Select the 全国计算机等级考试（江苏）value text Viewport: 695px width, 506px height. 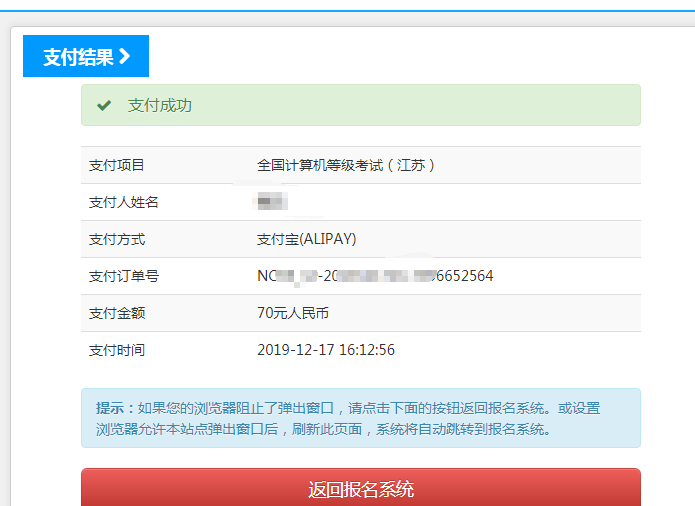[346, 165]
